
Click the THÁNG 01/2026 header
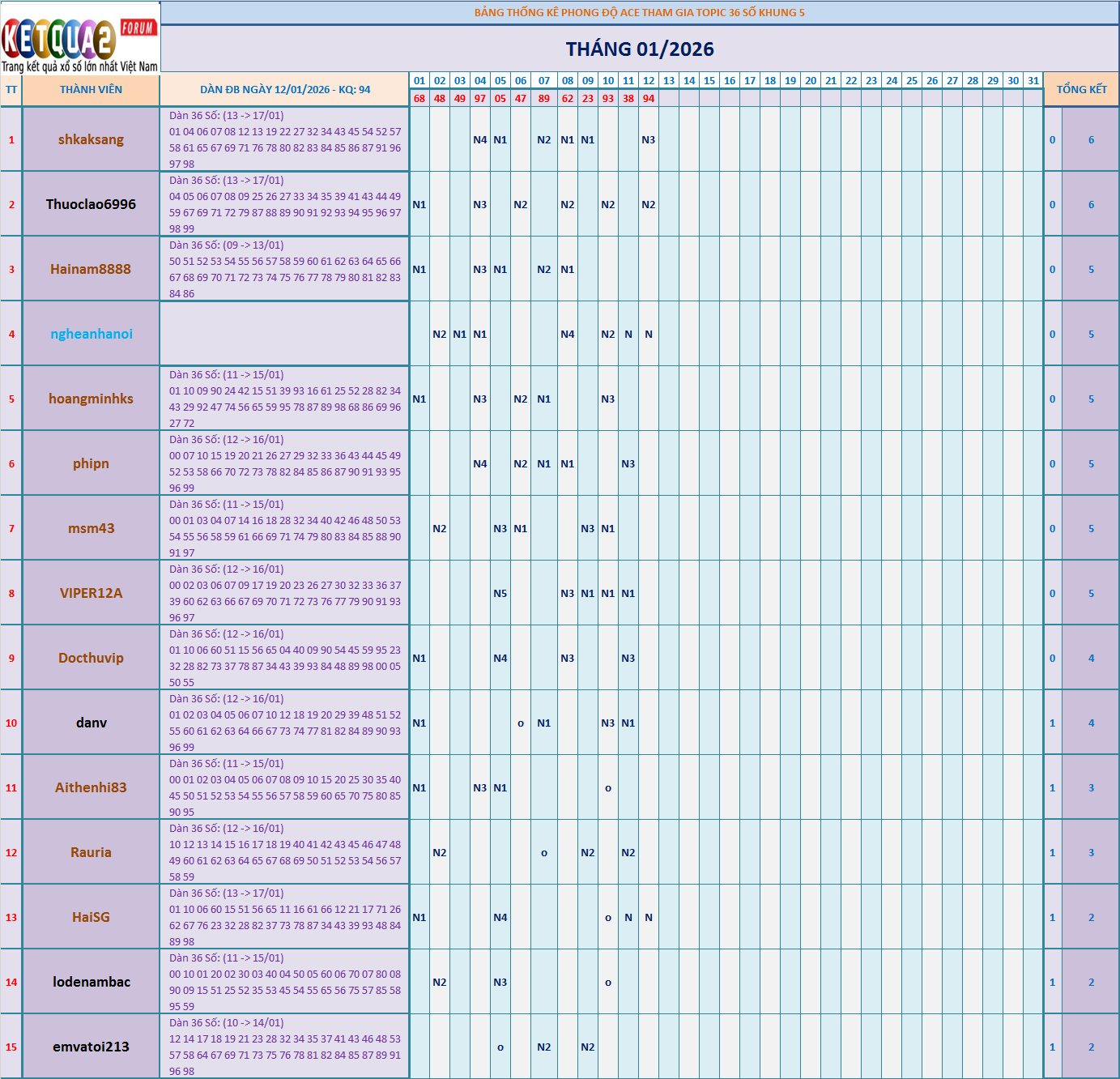coord(639,49)
